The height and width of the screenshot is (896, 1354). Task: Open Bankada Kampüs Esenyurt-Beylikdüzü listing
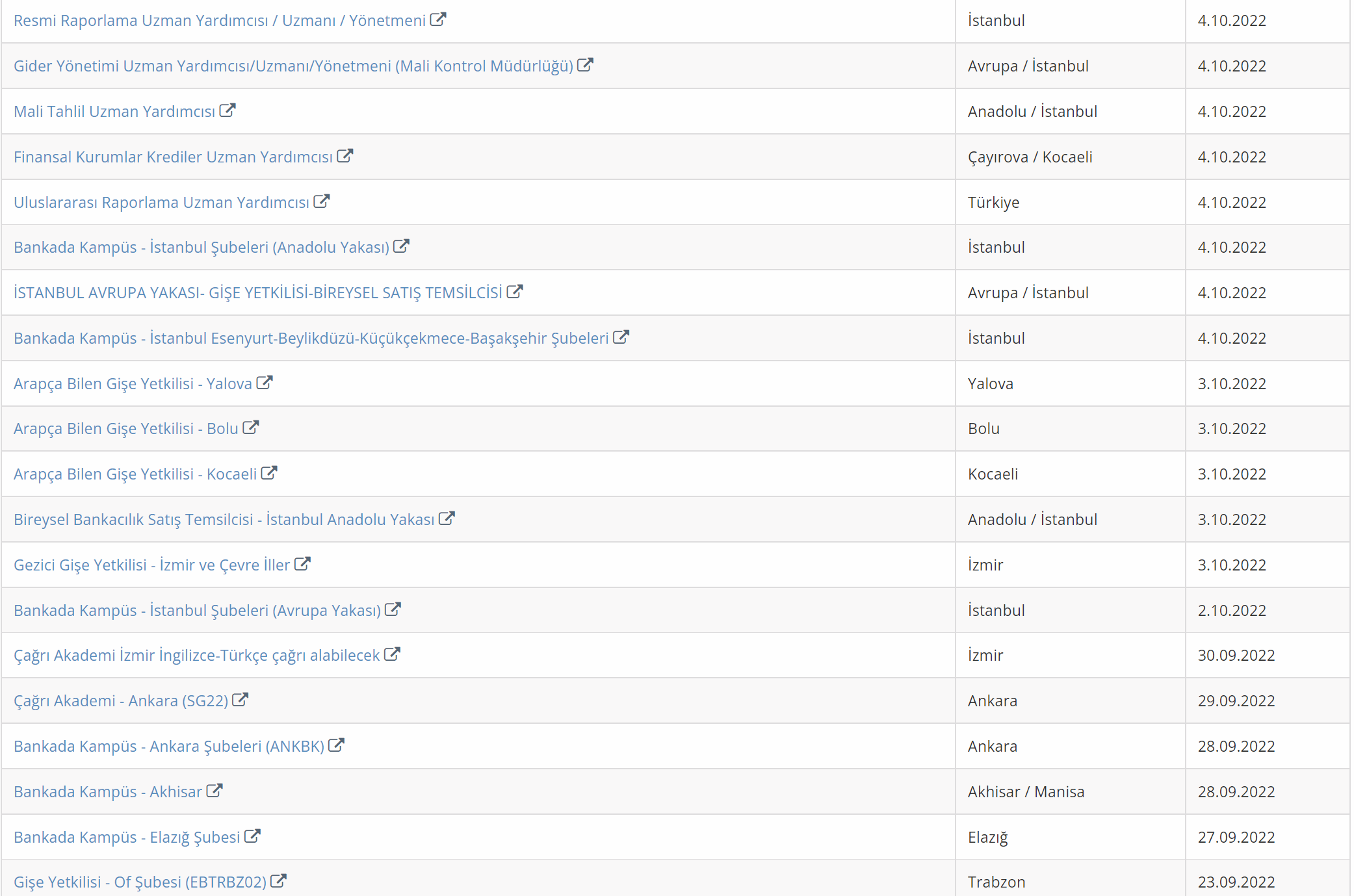point(311,339)
